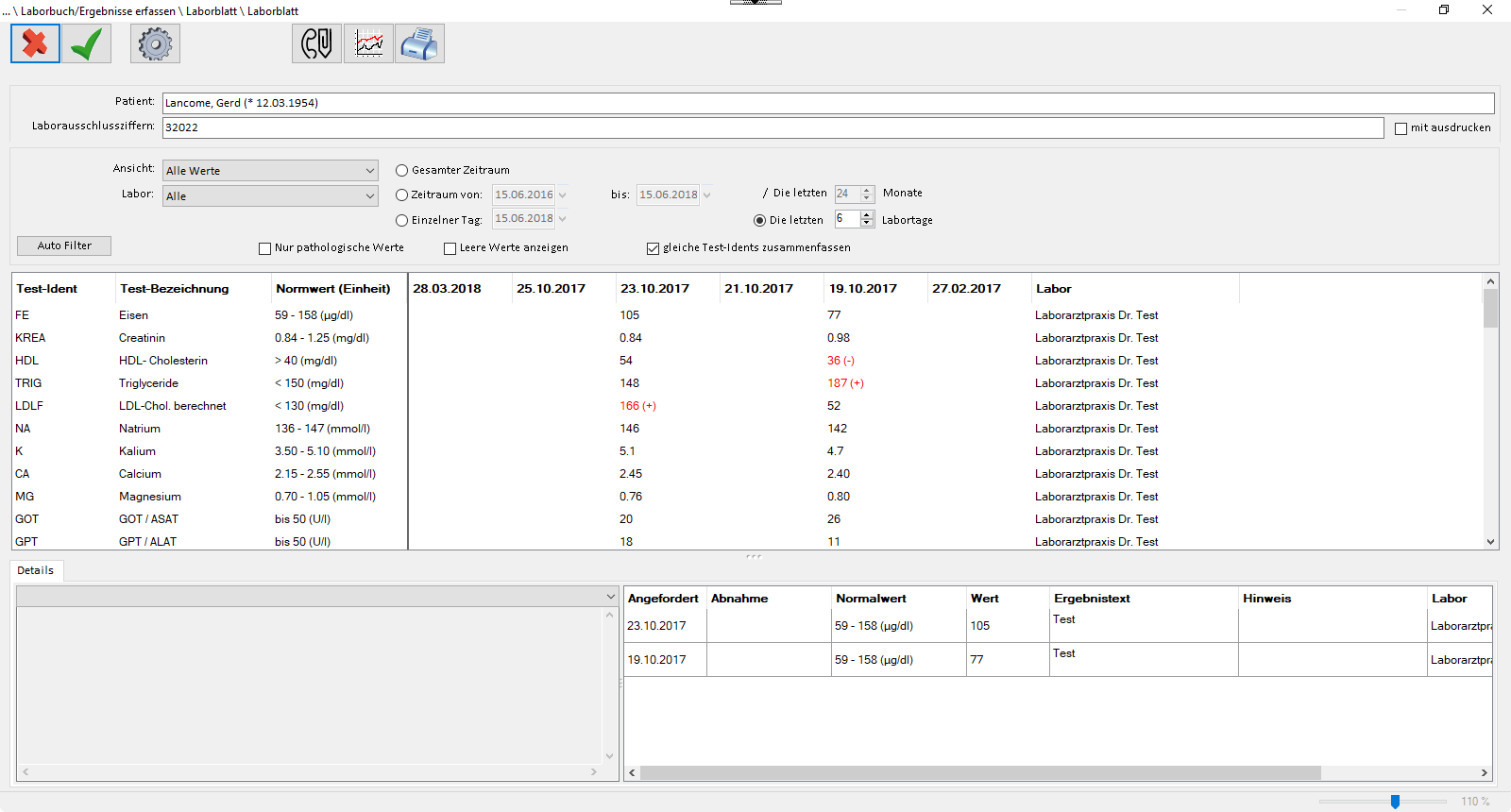The image size is (1511, 812).
Task: Choose 'Einzelner Tag' radio option
Action: tap(402, 220)
